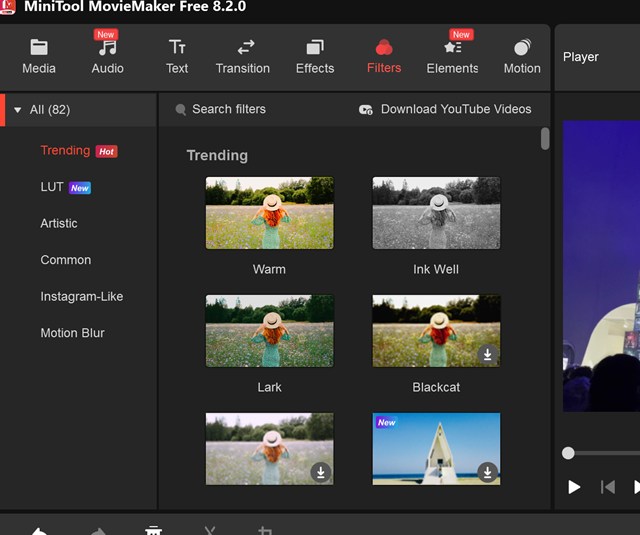Select the Lark filter thumbnail
640x535 pixels.
pos(269,331)
